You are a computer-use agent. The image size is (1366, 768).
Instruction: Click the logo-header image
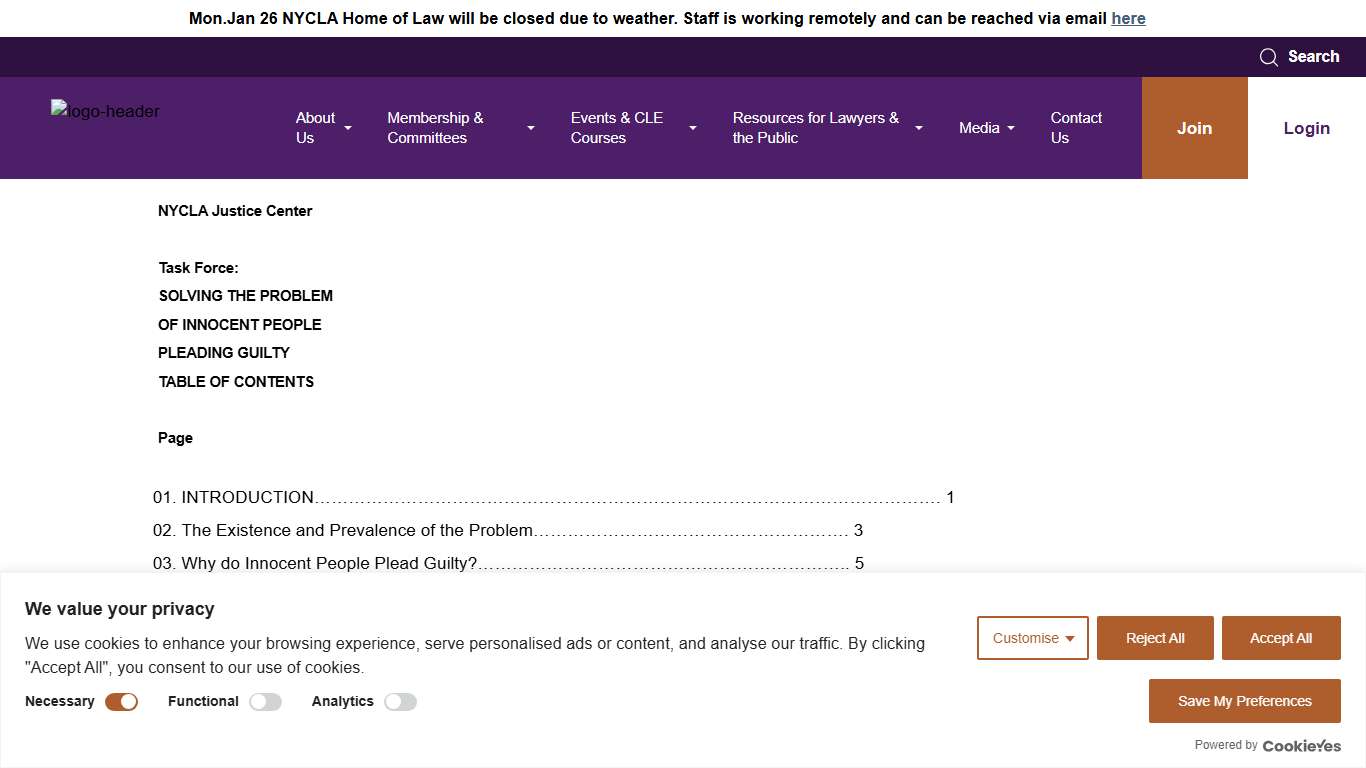[x=105, y=111]
